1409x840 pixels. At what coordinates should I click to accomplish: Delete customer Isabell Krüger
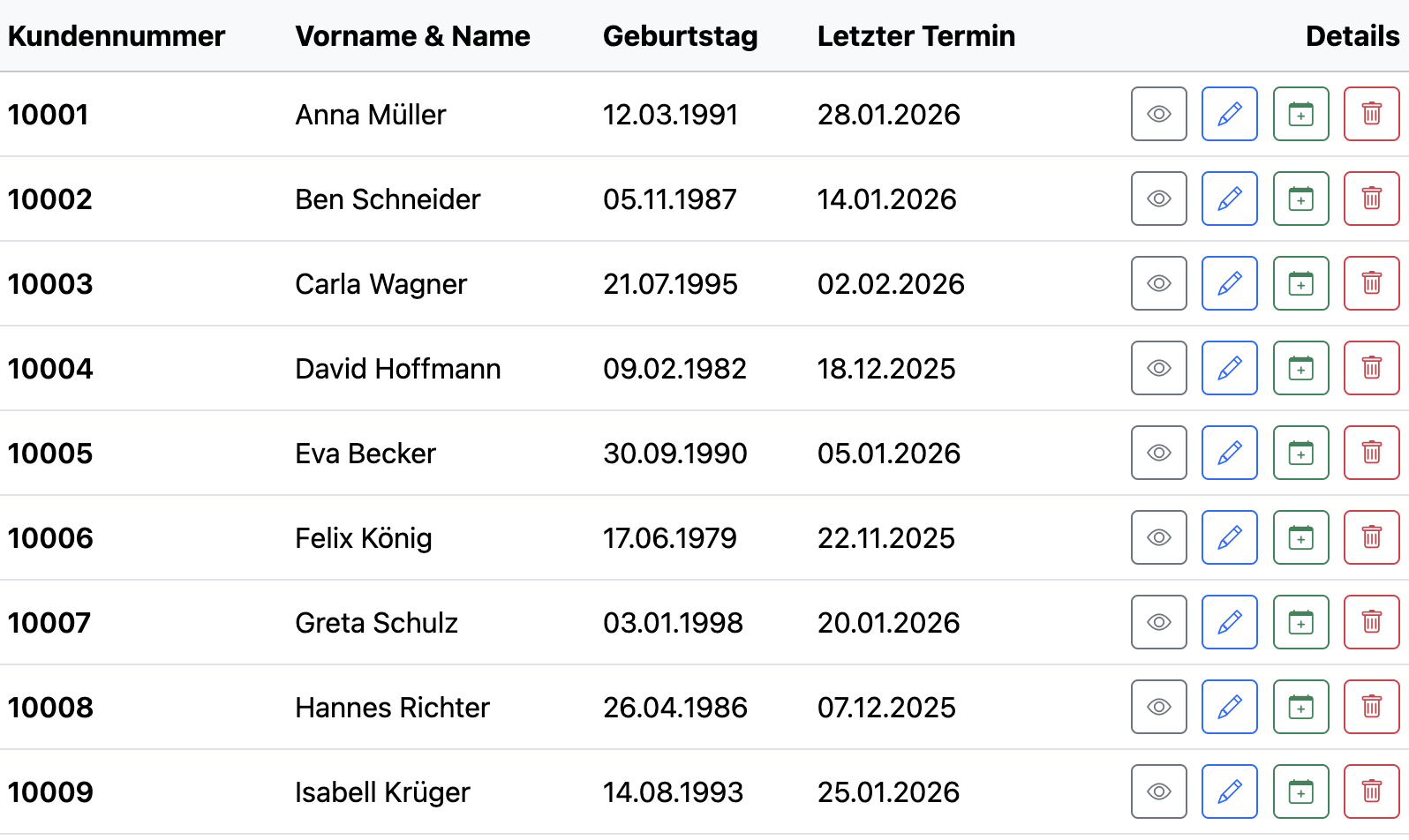point(1371,791)
